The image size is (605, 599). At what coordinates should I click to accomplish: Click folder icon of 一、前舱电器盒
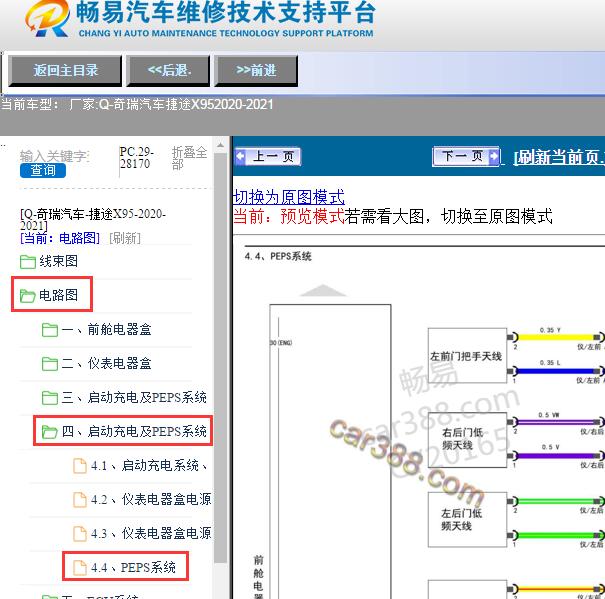click(x=50, y=330)
